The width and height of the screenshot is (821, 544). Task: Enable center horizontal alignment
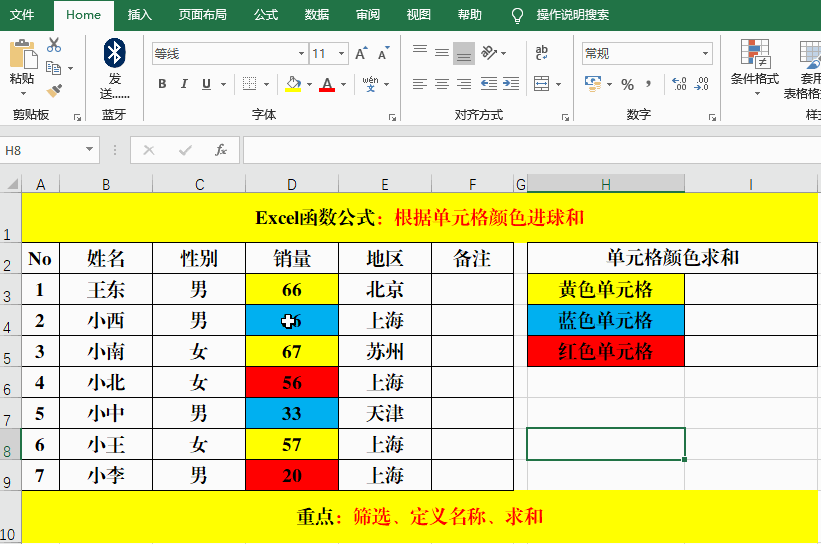(x=441, y=84)
